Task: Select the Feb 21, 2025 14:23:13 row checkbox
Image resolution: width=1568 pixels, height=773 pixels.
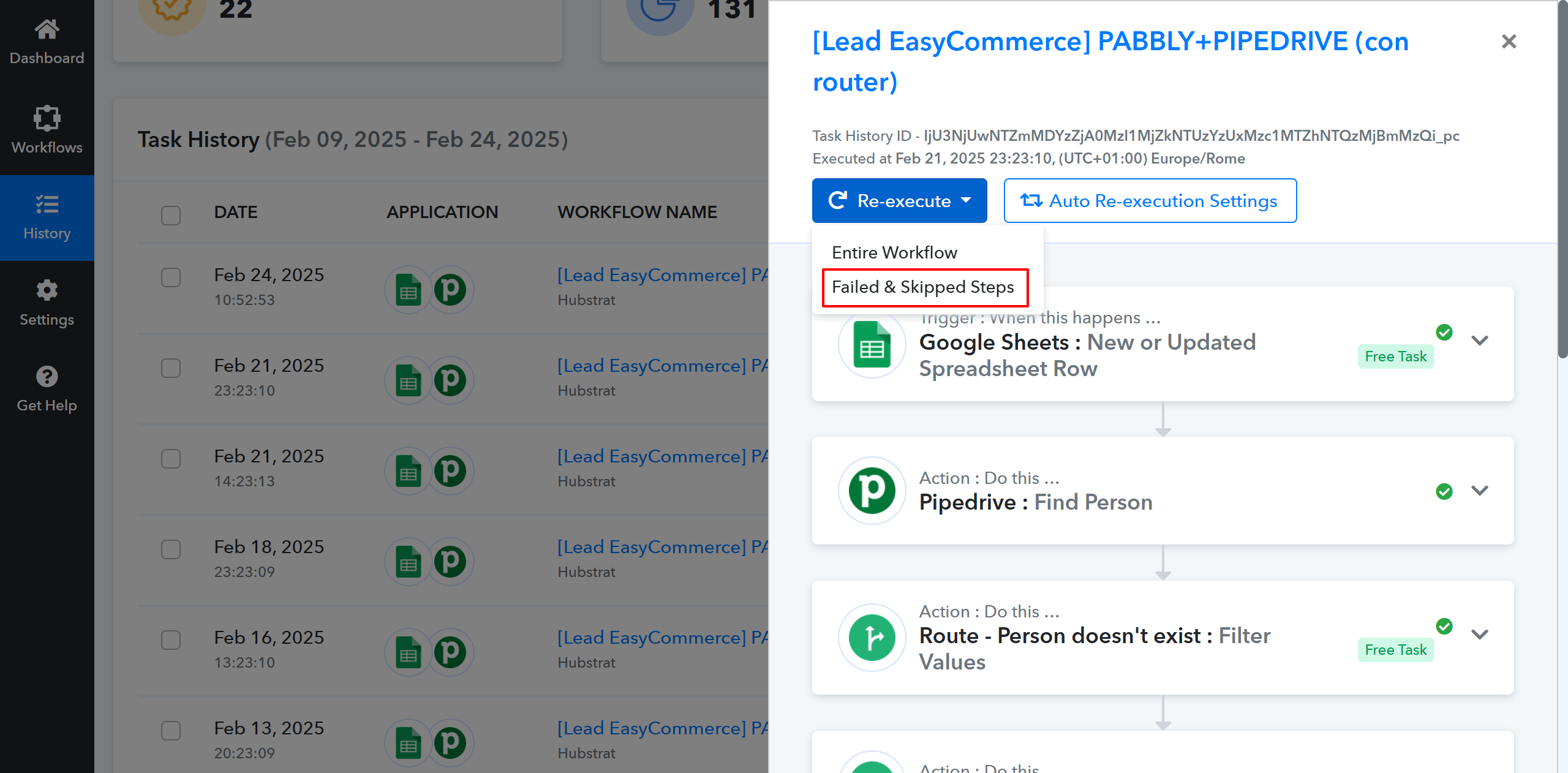Action: [171, 459]
